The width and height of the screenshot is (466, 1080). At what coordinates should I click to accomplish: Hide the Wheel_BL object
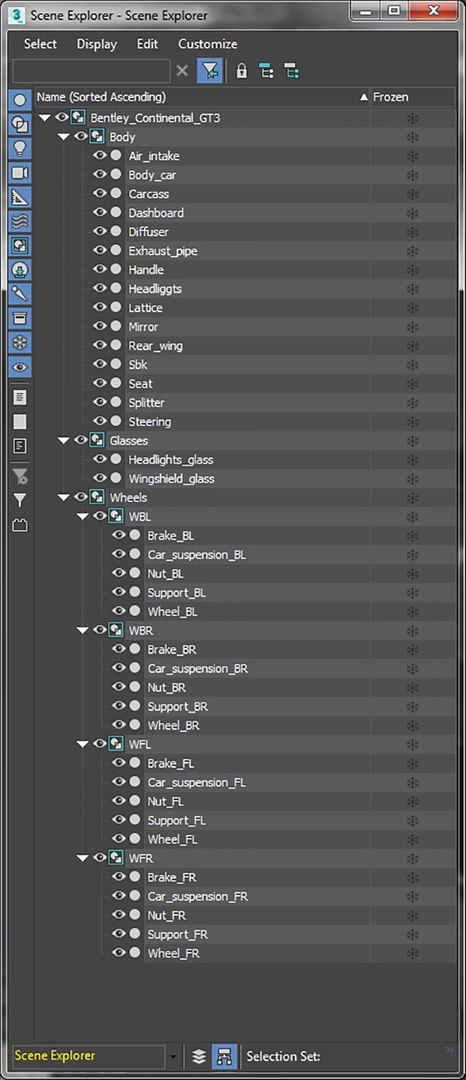click(118, 611)
